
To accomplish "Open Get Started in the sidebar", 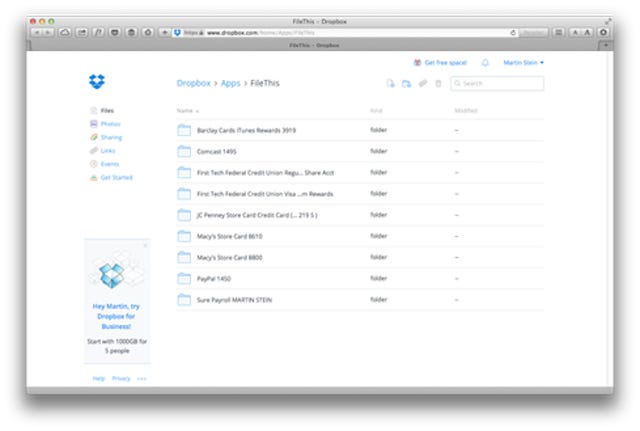I will click(x=117, y=178).
